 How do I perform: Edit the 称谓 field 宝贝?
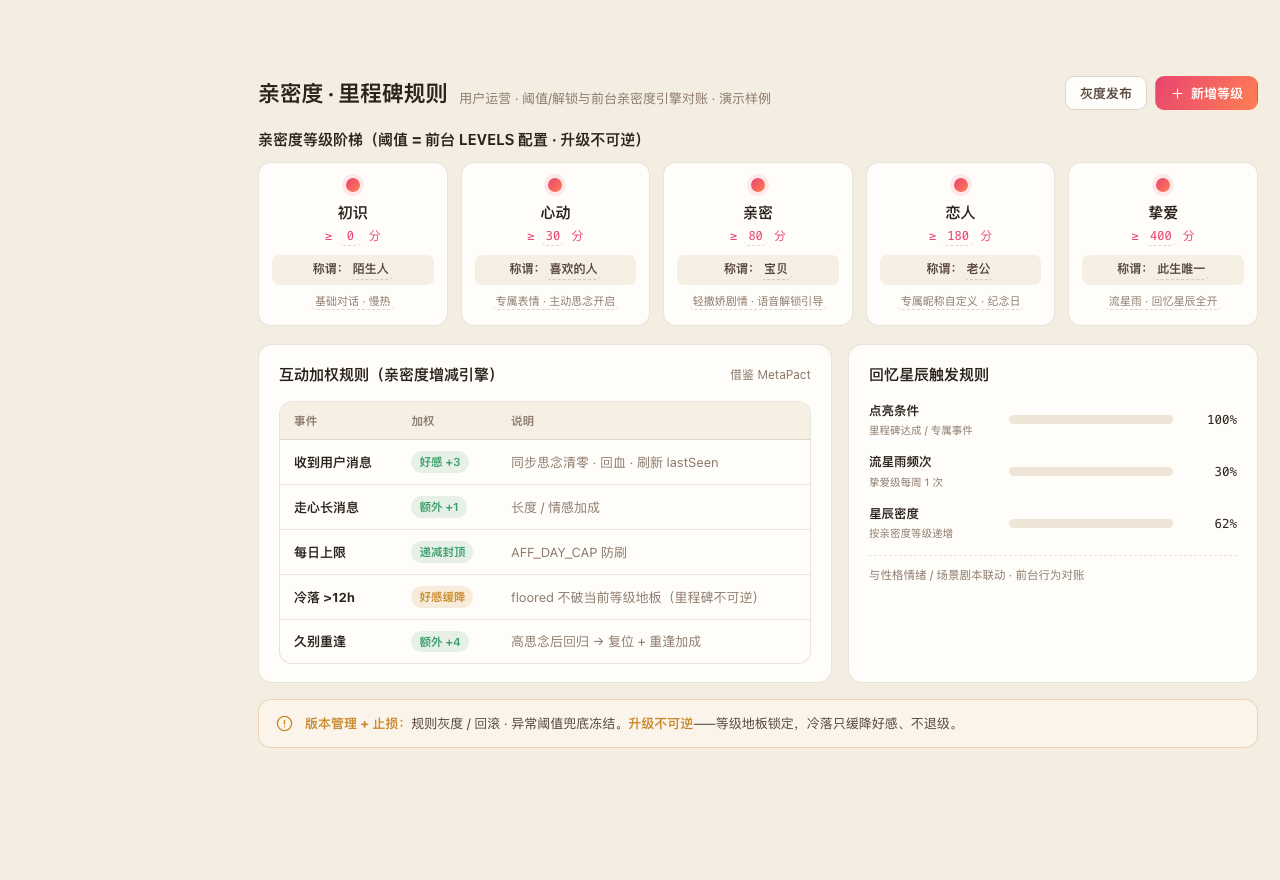coord(775,269)
